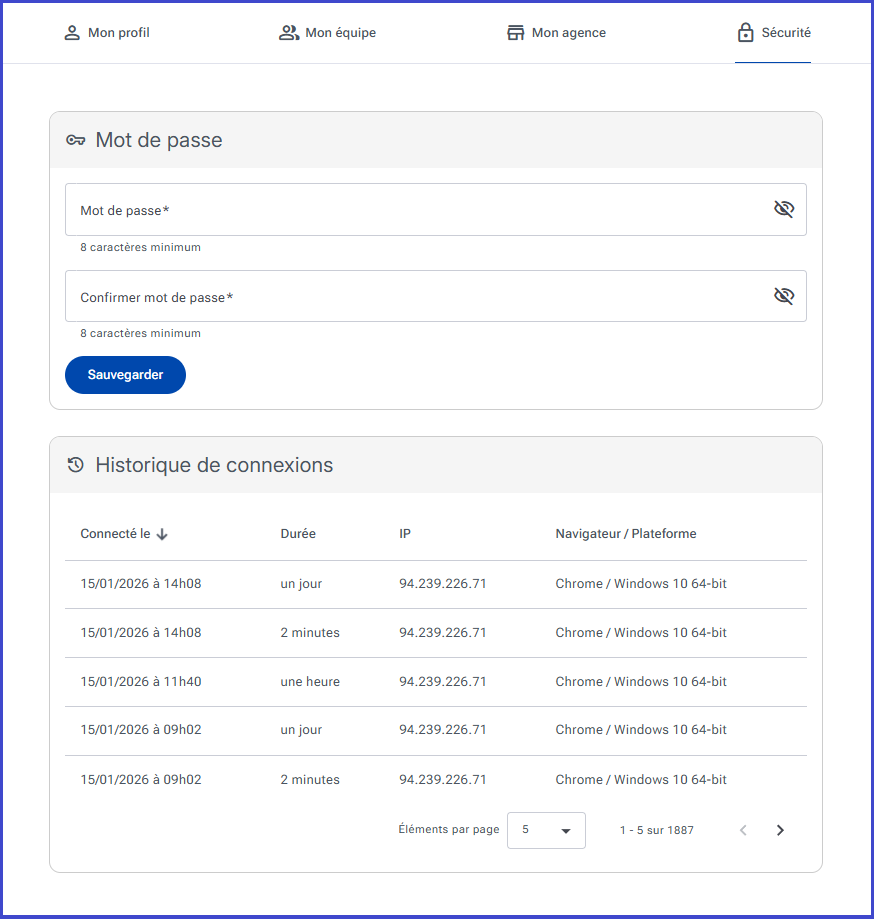Click the group icon beside Mon équipe
874x919 pixels.
pyautogui.click(x=288, y=33)
